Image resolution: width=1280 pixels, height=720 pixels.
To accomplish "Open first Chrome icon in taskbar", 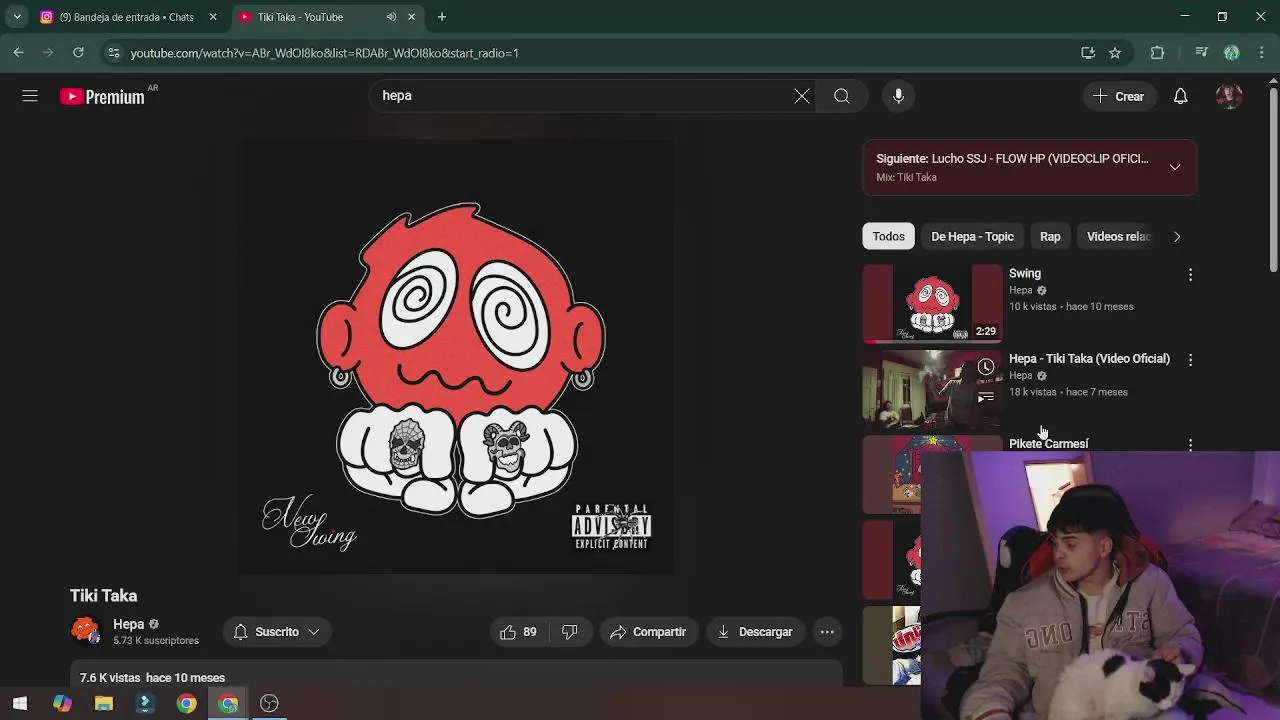I will [x=187, y=703].
